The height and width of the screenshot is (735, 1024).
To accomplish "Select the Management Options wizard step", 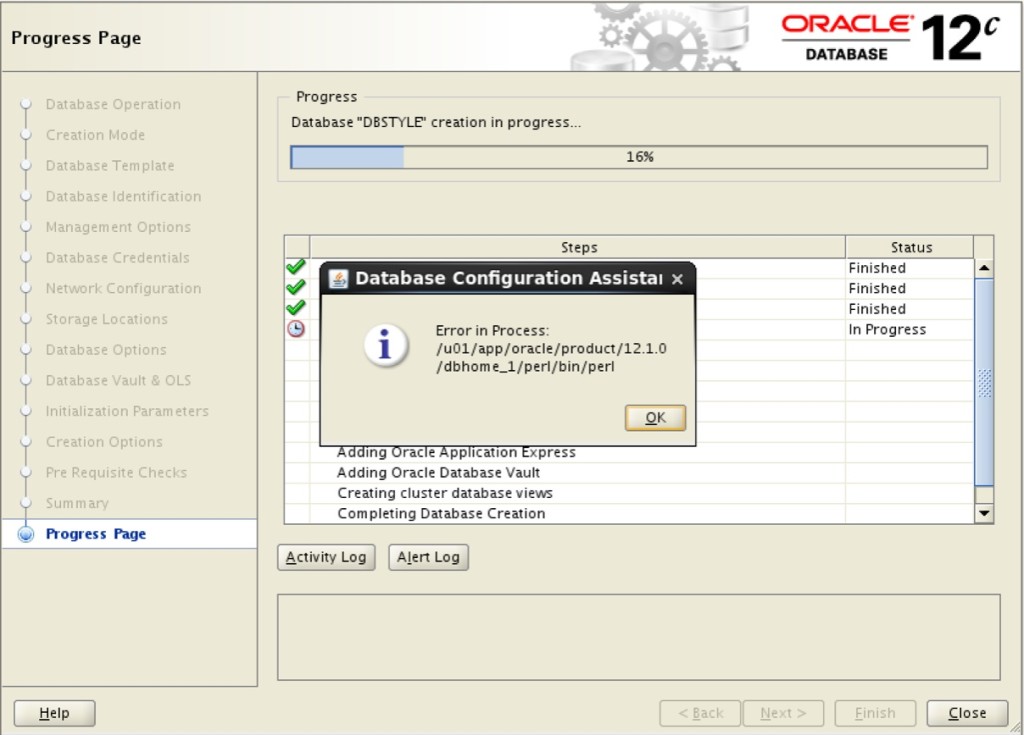I will coord(118,227).
